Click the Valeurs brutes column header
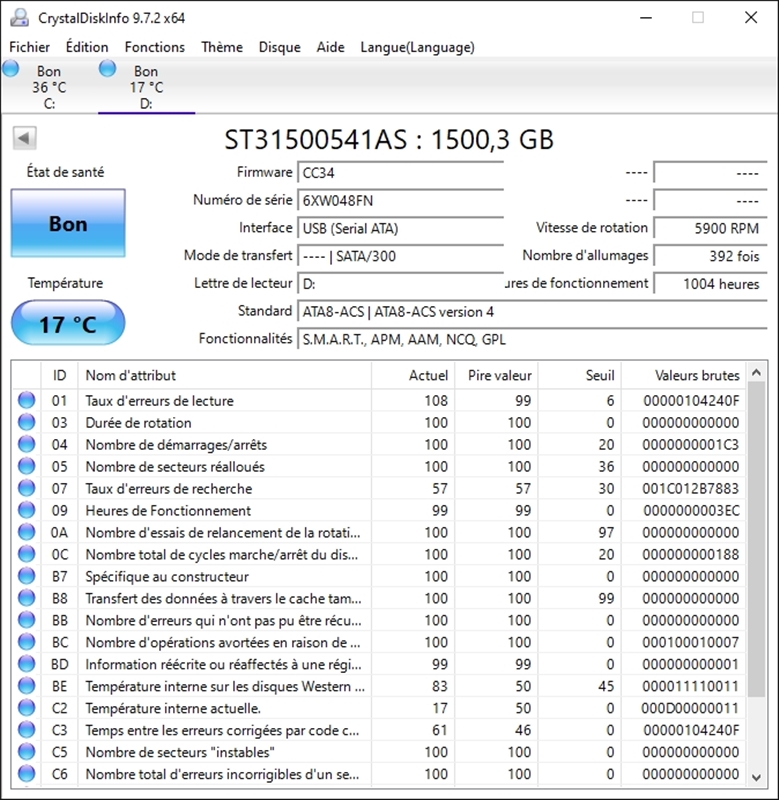 point(697,376)
